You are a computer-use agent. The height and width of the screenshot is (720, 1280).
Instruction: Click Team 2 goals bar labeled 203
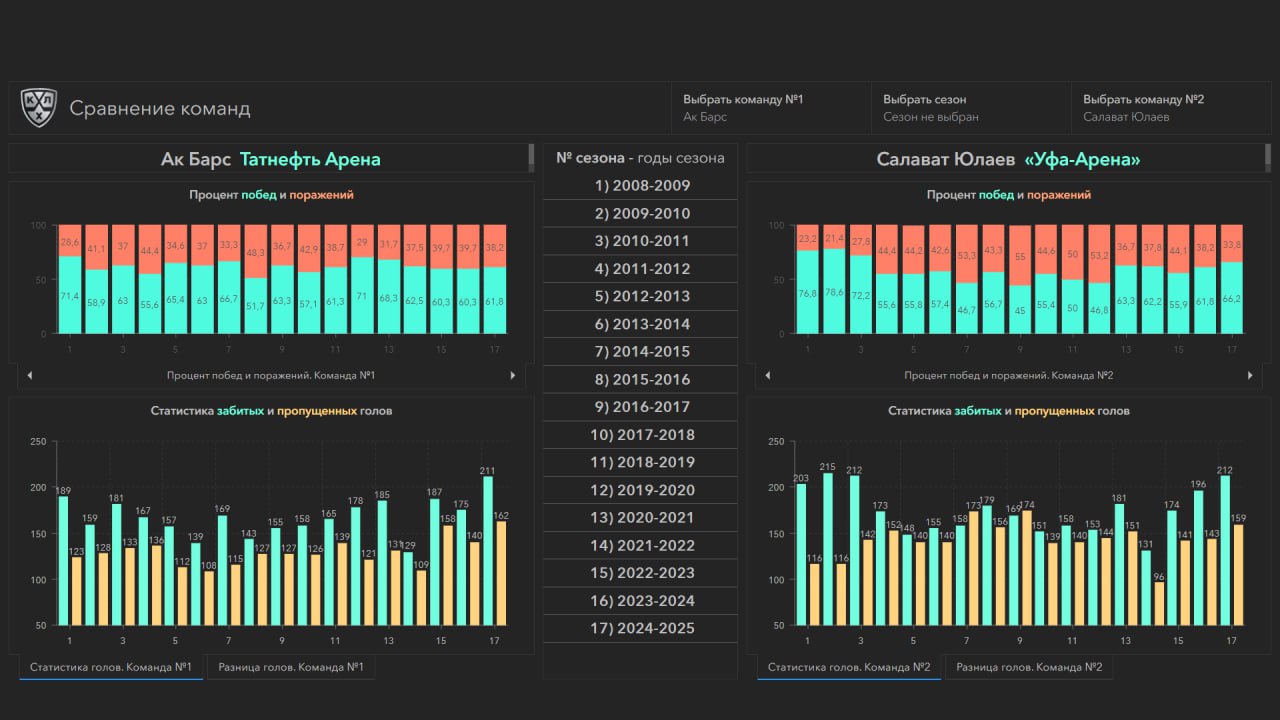(x=801, y=555)
